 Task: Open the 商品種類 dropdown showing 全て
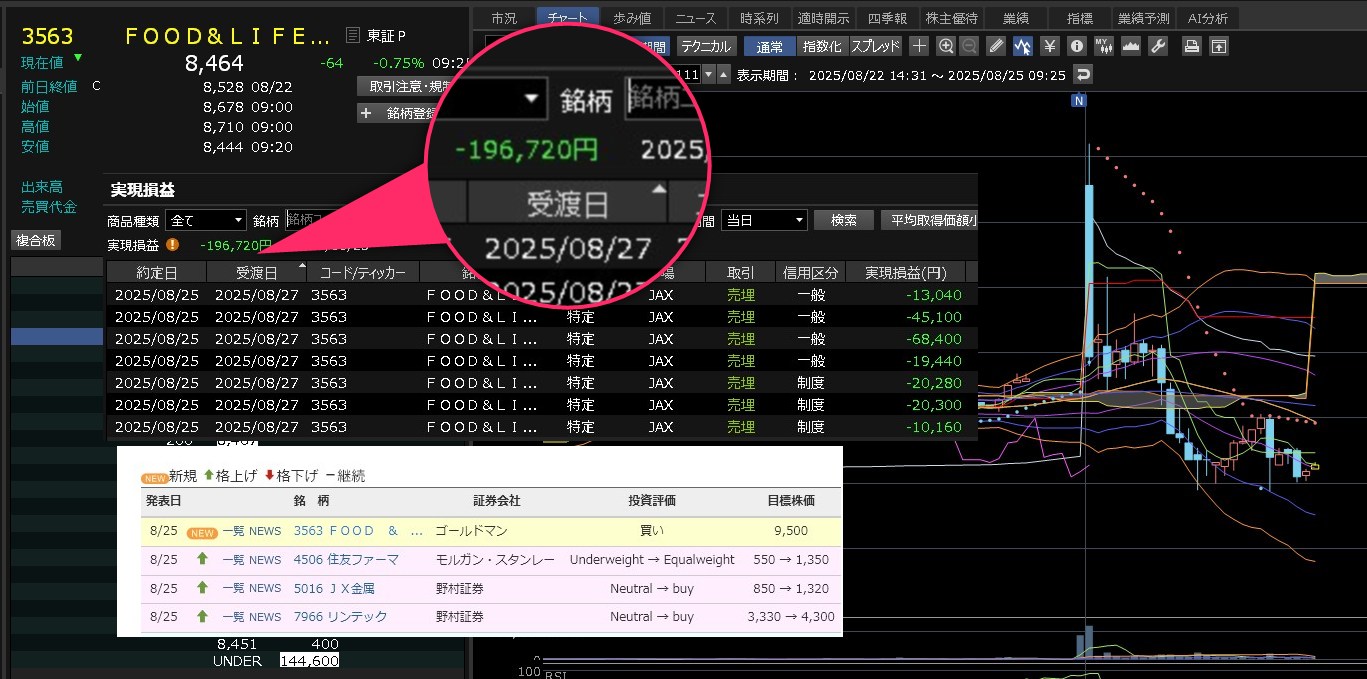207,220
